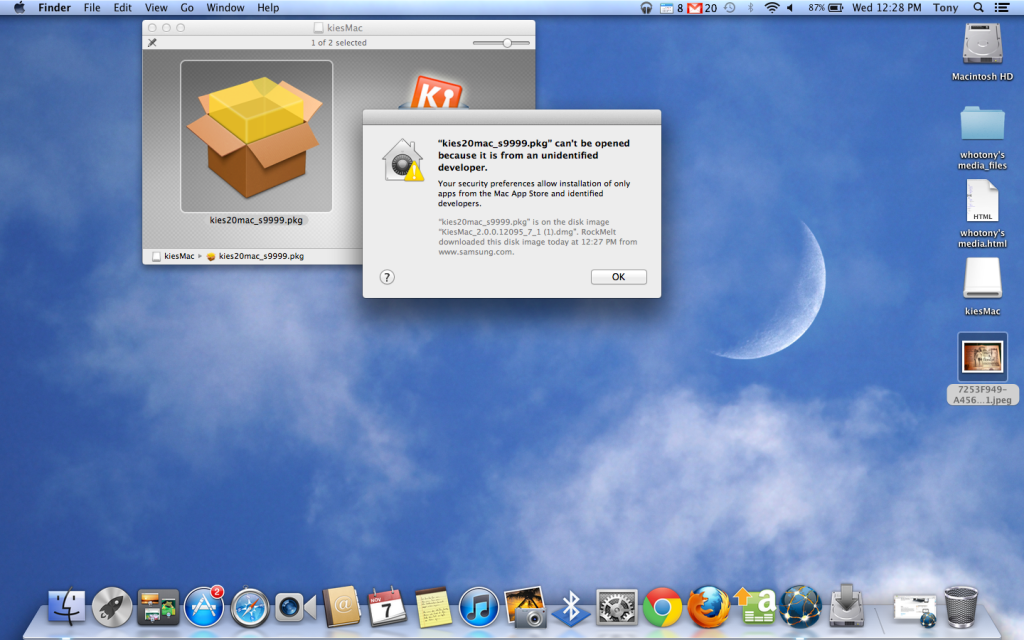Launch Safari from the Dock
This screenshot has width=1024, height=640.
[249, 607]
